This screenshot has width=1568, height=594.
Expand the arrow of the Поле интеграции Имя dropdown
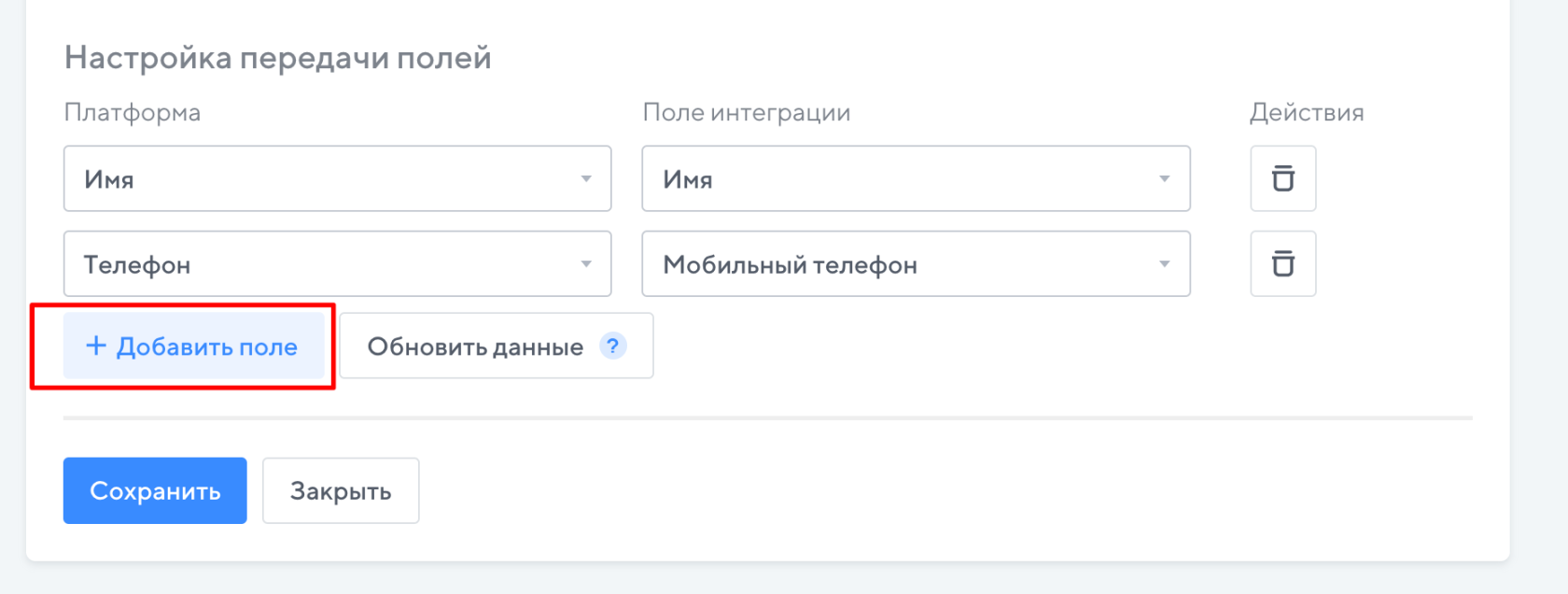coord(1164,178)
